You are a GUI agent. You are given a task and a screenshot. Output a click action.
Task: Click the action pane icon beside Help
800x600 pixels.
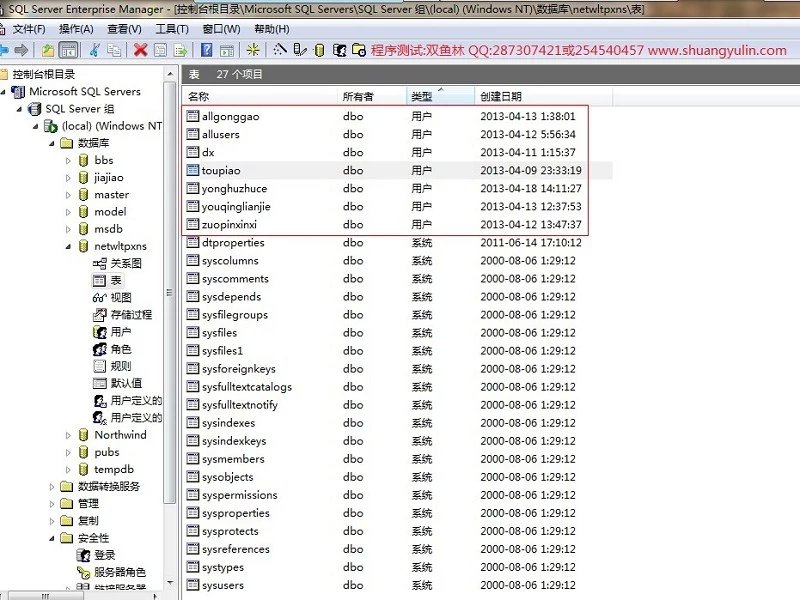227,50
